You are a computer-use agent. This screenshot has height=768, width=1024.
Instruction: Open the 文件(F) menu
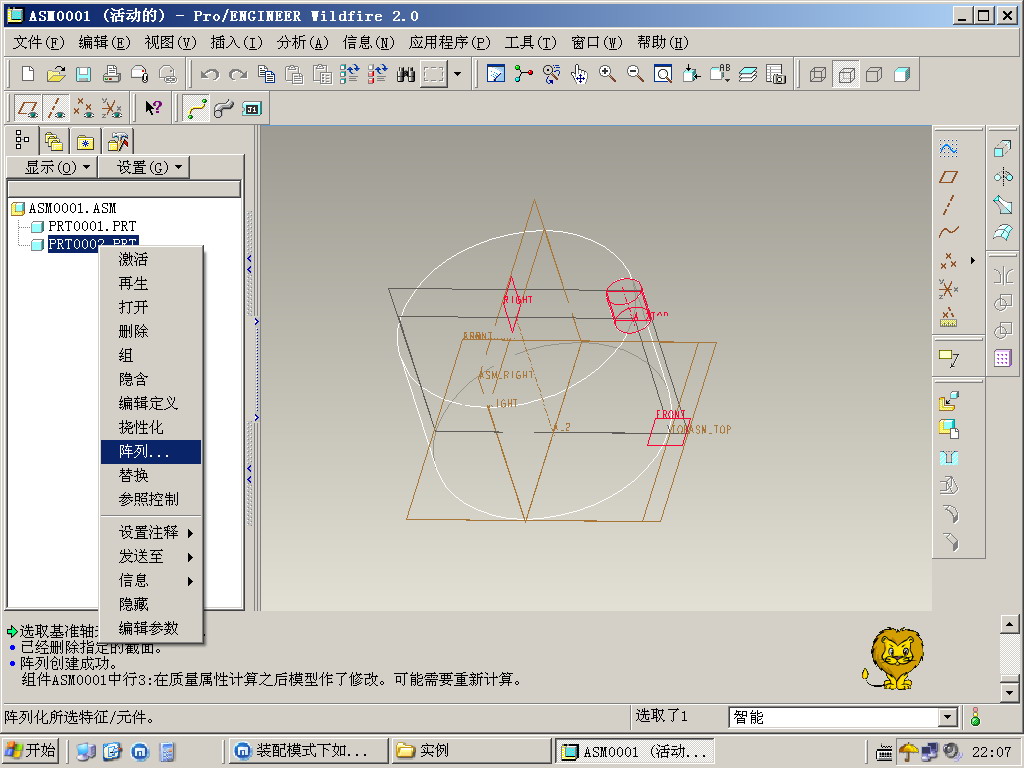pos(39,42)
